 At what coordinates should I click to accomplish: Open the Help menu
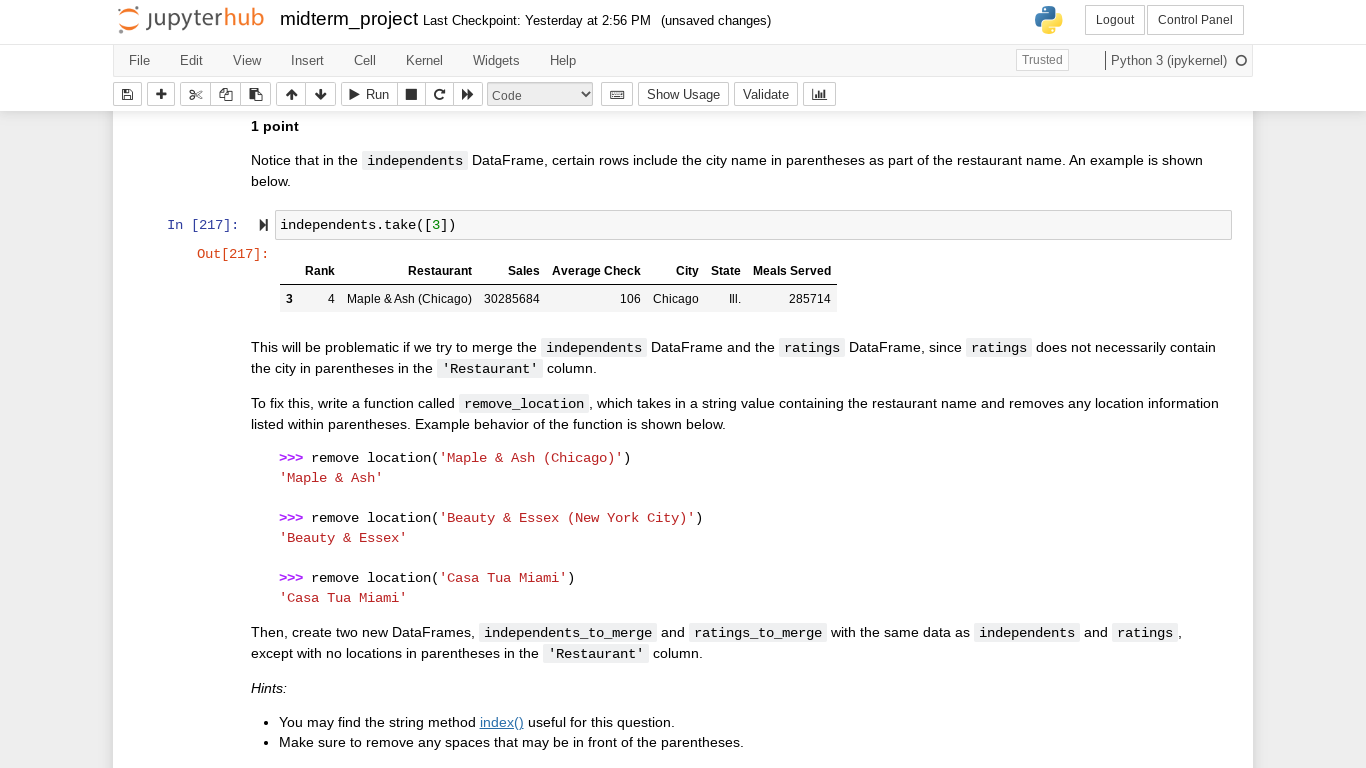point(563,61)
